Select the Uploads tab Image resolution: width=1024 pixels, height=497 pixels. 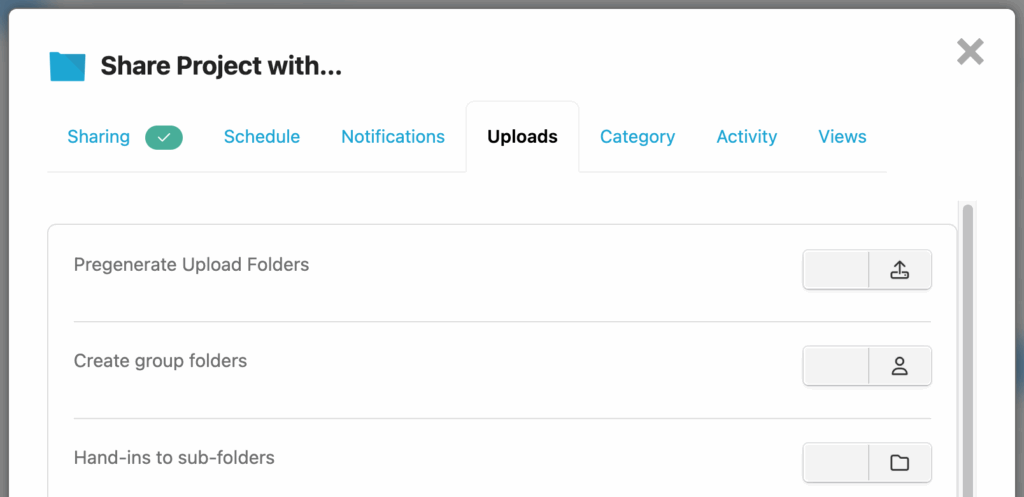(522, 137)
